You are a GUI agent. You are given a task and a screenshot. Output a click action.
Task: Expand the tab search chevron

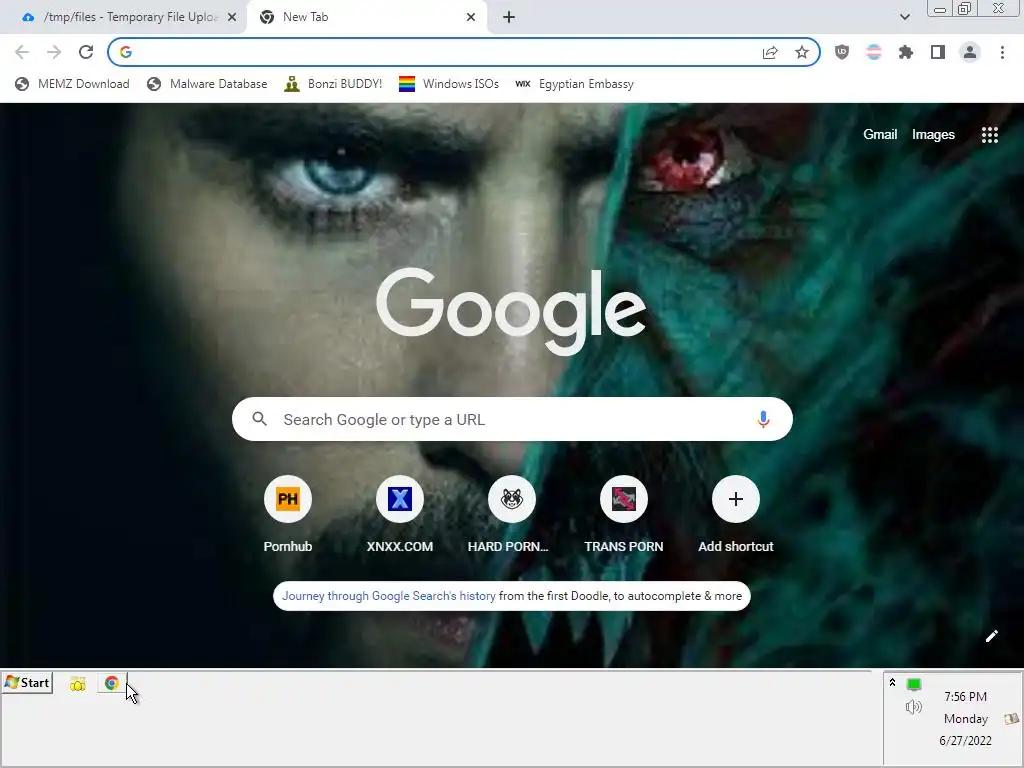904,17
